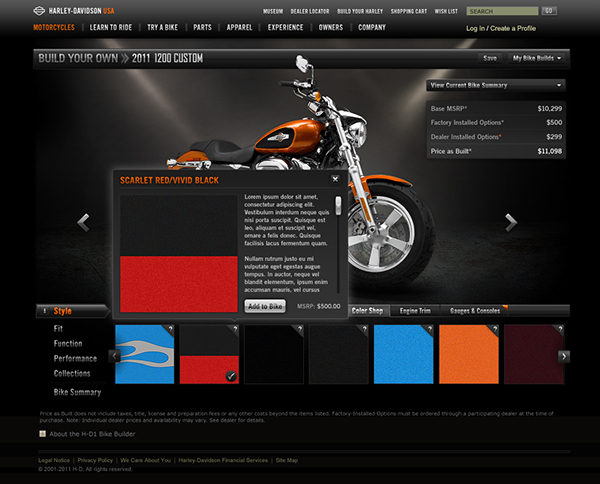Image resolution: width=600 pixels, height=484 pixels.
Task: Pick the dark maroon paint swatch
Action: pyautogui.click(x=534, y=354)
